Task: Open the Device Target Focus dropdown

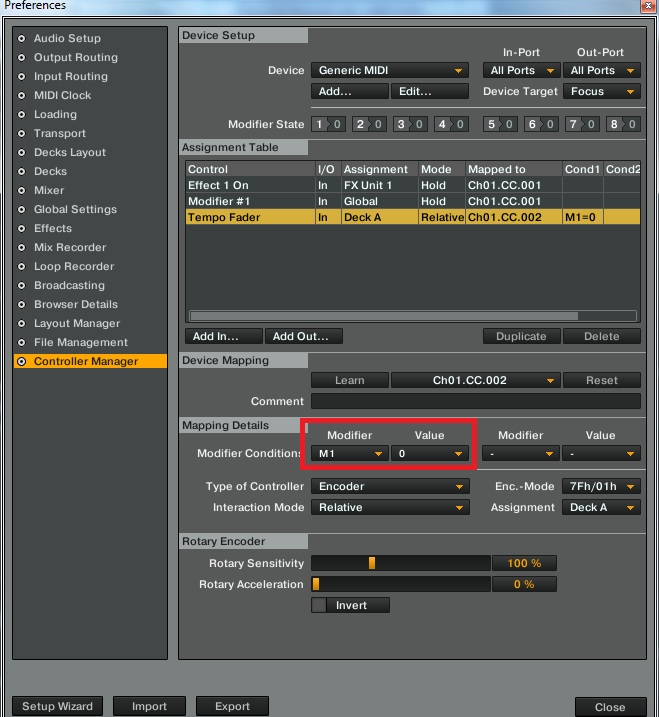Action: [x=601, y=91]
